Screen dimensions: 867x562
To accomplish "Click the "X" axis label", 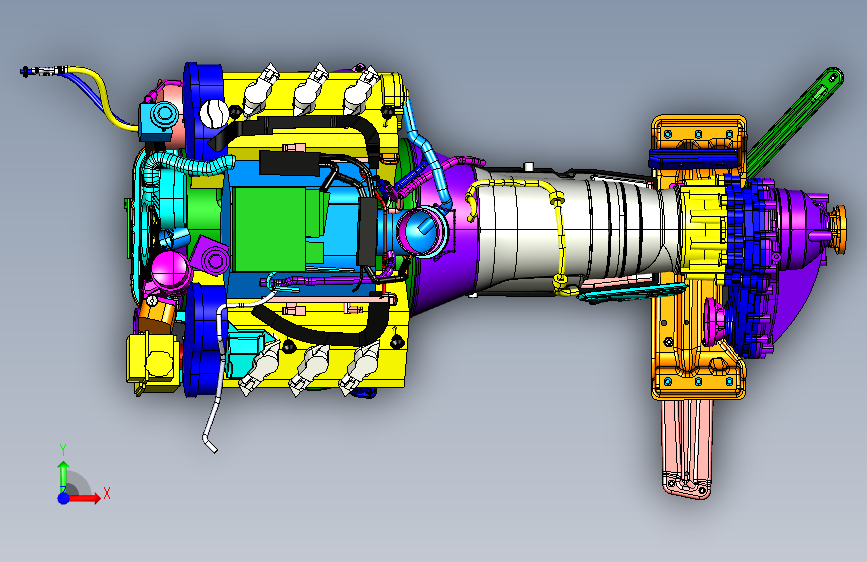I will pos(107,493).
